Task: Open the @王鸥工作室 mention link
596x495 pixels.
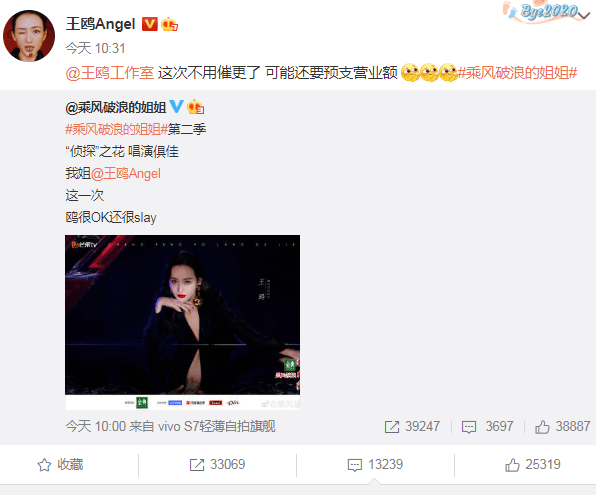Action: click(109, 73)
